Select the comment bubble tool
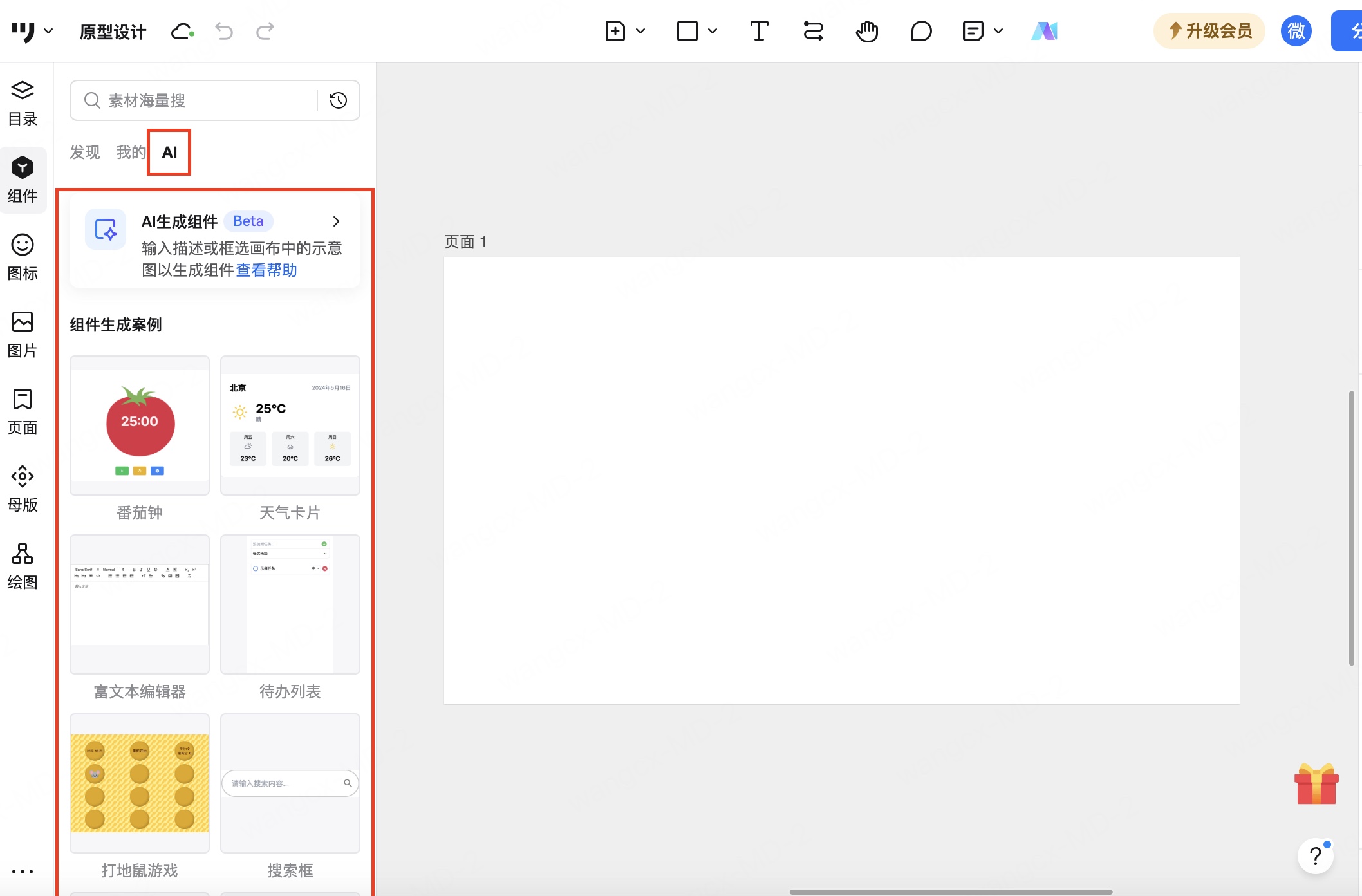Image resolution: width=1362 pixels, height=896 pixels. [921, 31]
